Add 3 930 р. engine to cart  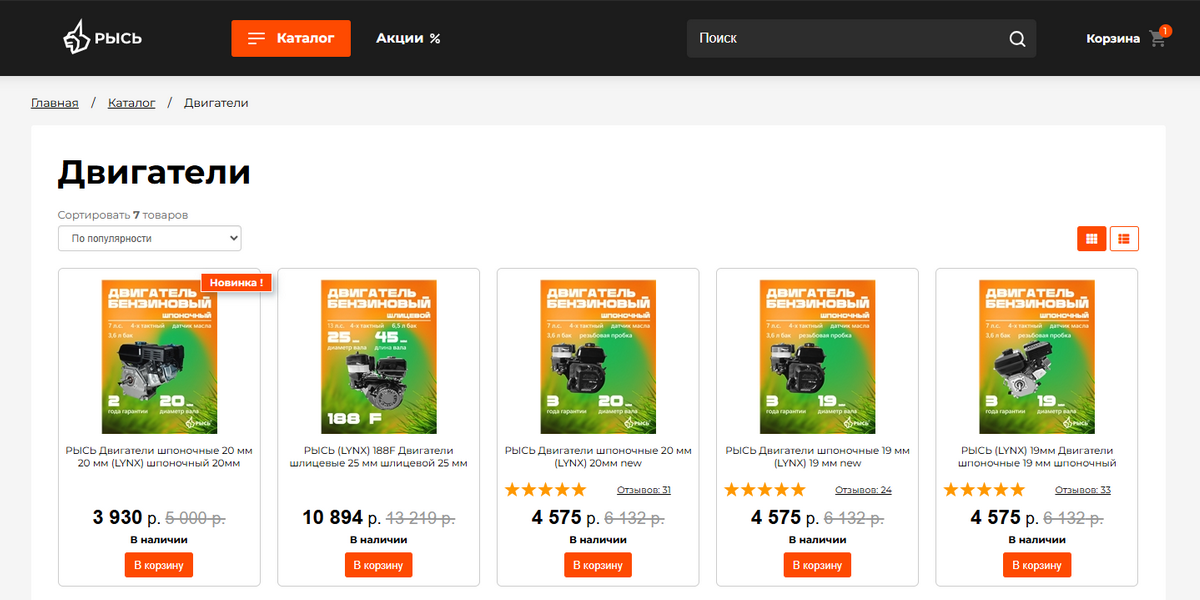[159, 565]
